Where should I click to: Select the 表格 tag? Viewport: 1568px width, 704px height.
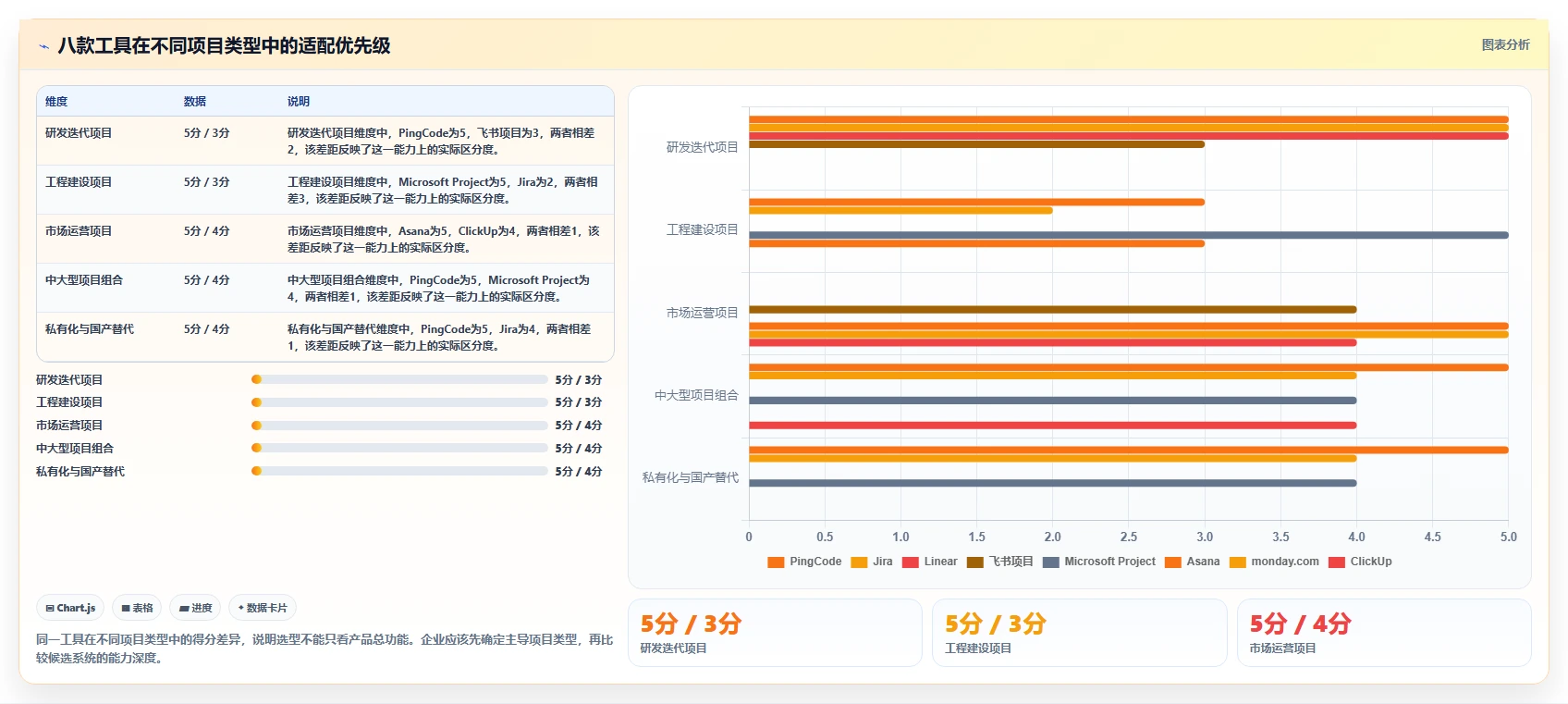coord(137,608)
